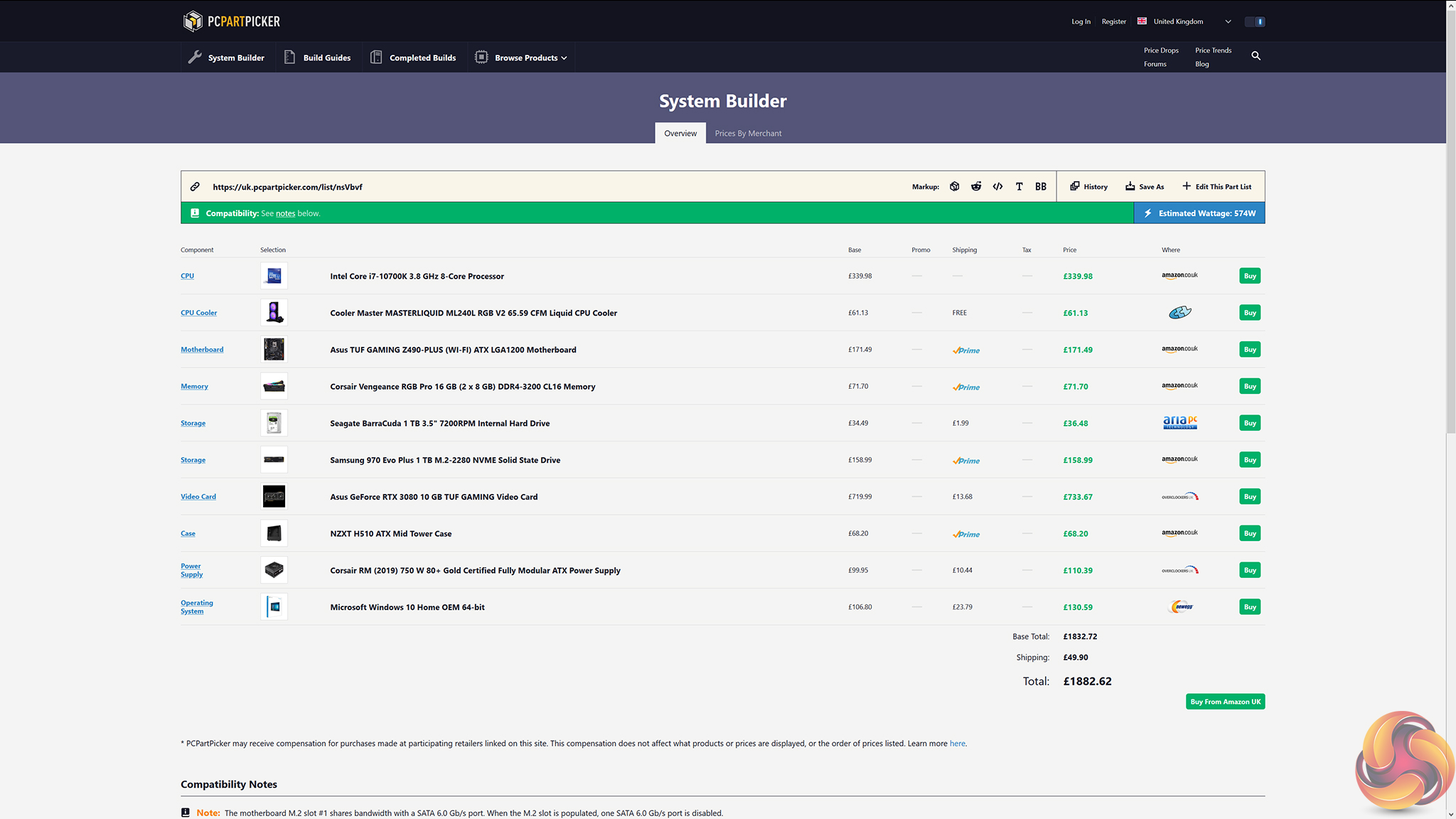Viewport: 1456px width, 819px height.
Task: Select plain text markup T icon
Action: [x=1019, y=186]
